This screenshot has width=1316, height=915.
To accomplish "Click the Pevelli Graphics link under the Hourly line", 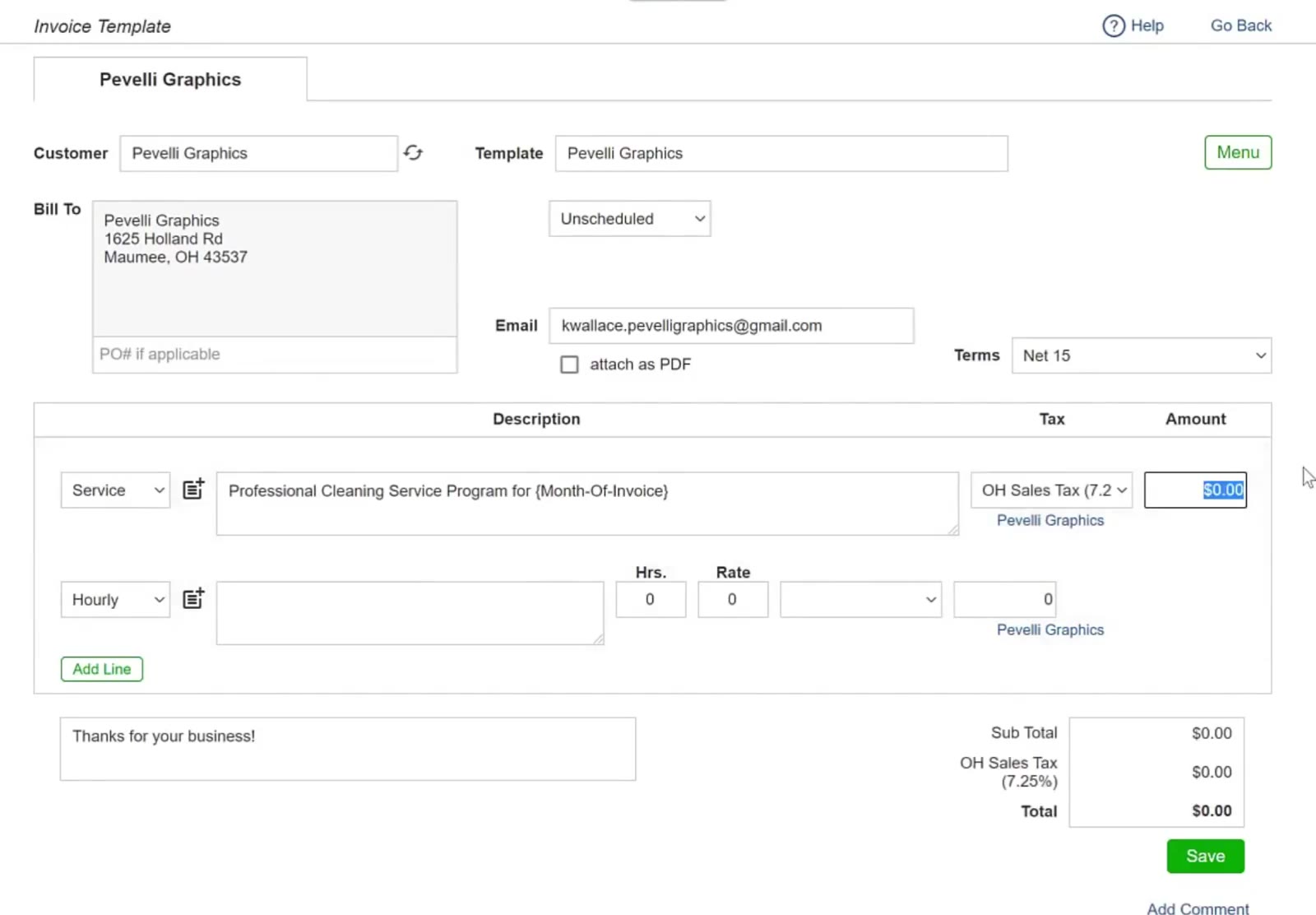I will 1050,629.
